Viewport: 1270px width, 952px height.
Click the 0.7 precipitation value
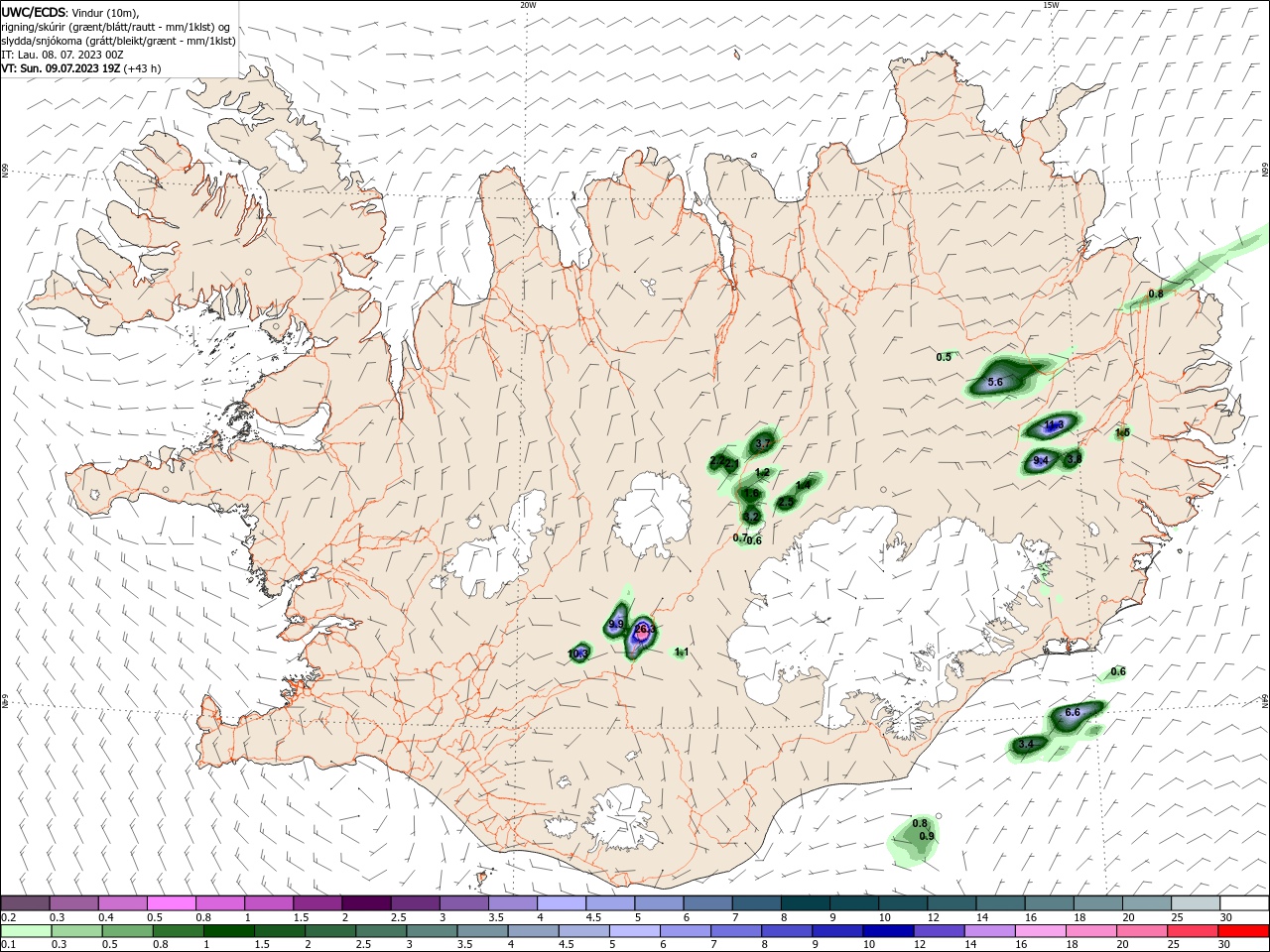coord(739,537)
